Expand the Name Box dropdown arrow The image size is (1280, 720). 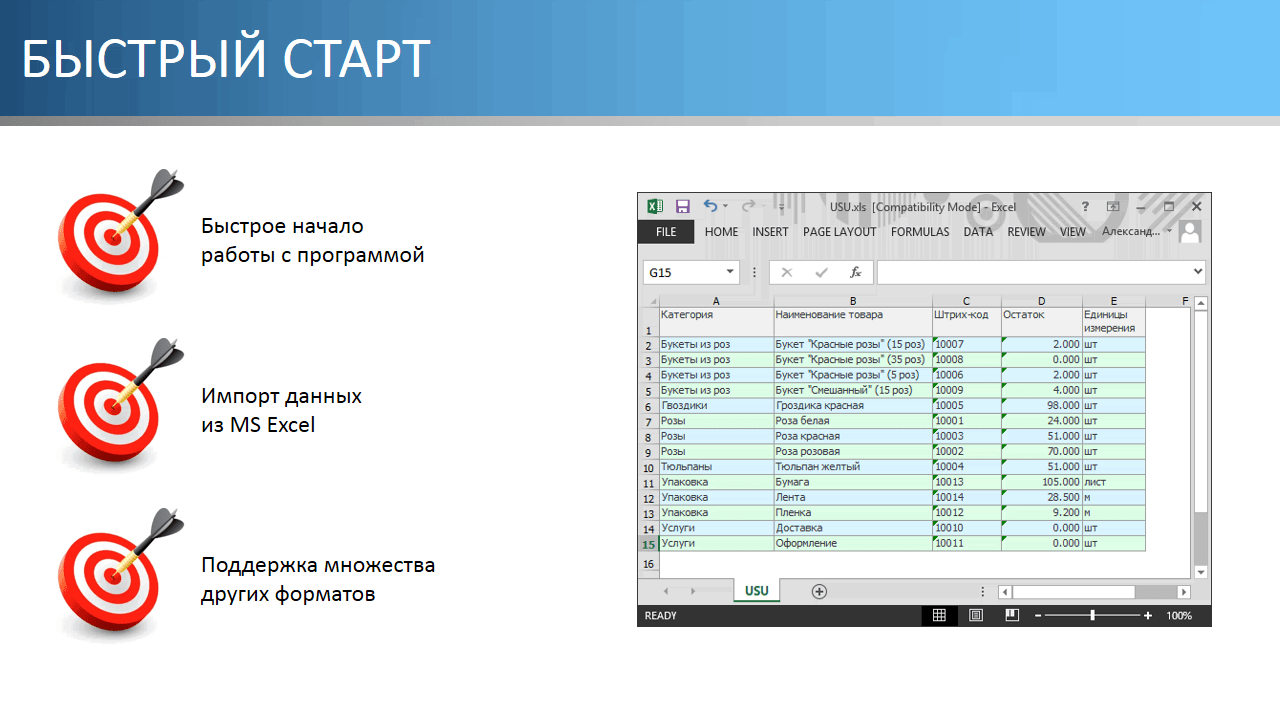click(x=730, y=272)
